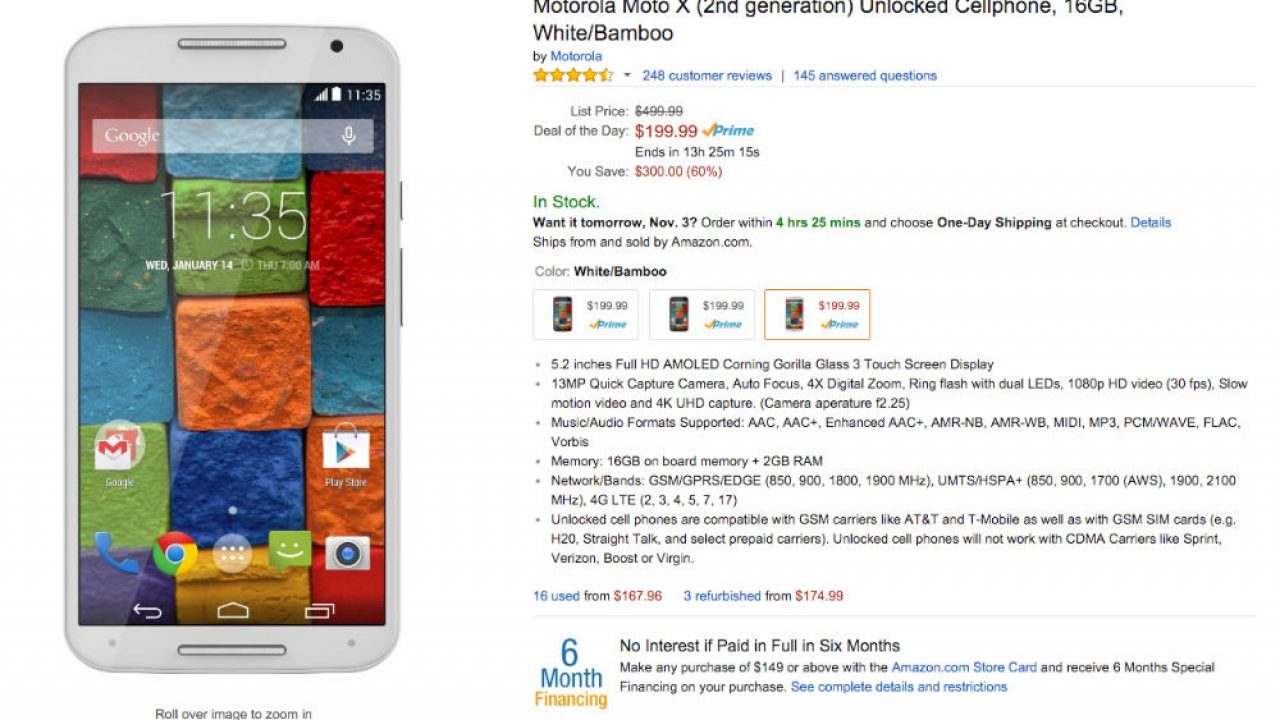View the 16 used offers link
Image resolution: width=1280 pixels, height=720 pixels.
(x=556, y=596)
